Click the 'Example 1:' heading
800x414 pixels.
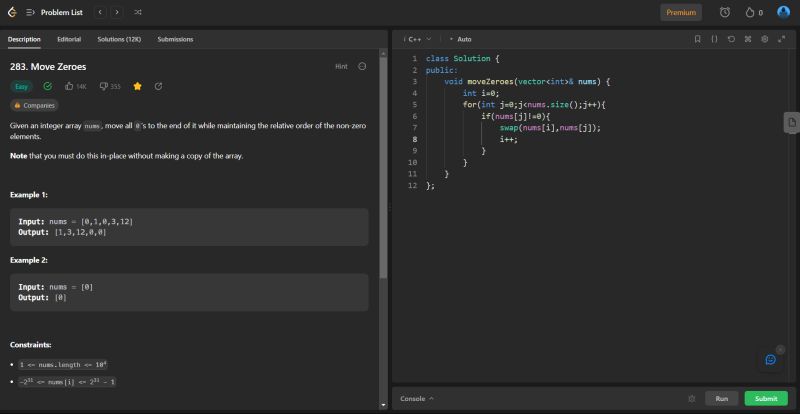29,195
